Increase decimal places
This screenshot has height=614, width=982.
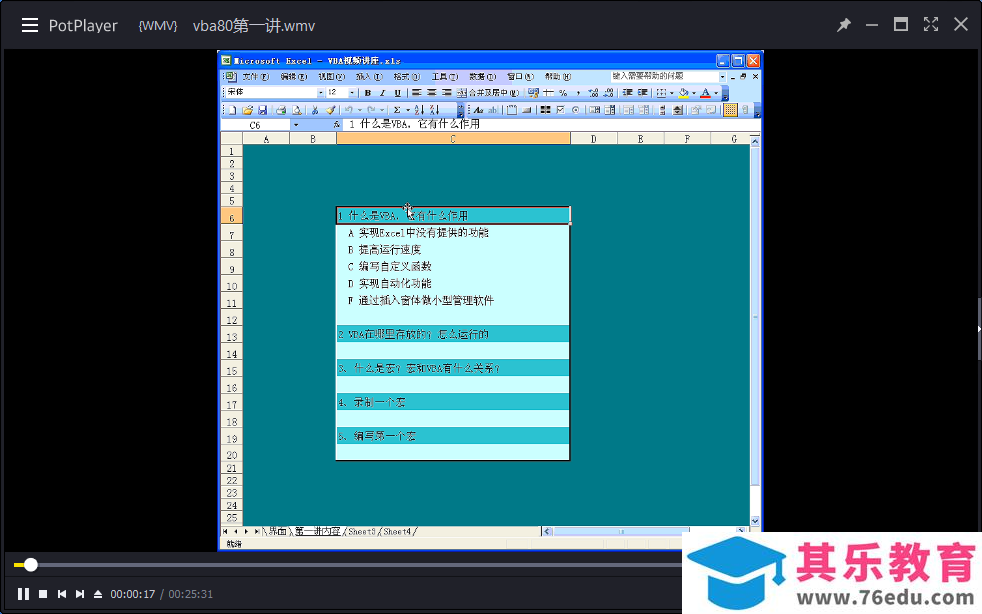tap(593, 93)
